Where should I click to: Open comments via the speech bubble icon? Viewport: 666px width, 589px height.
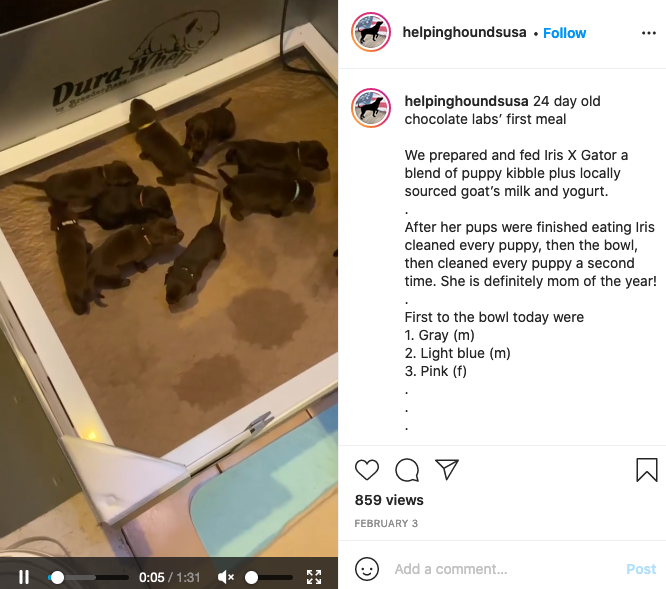pos(407,470)
